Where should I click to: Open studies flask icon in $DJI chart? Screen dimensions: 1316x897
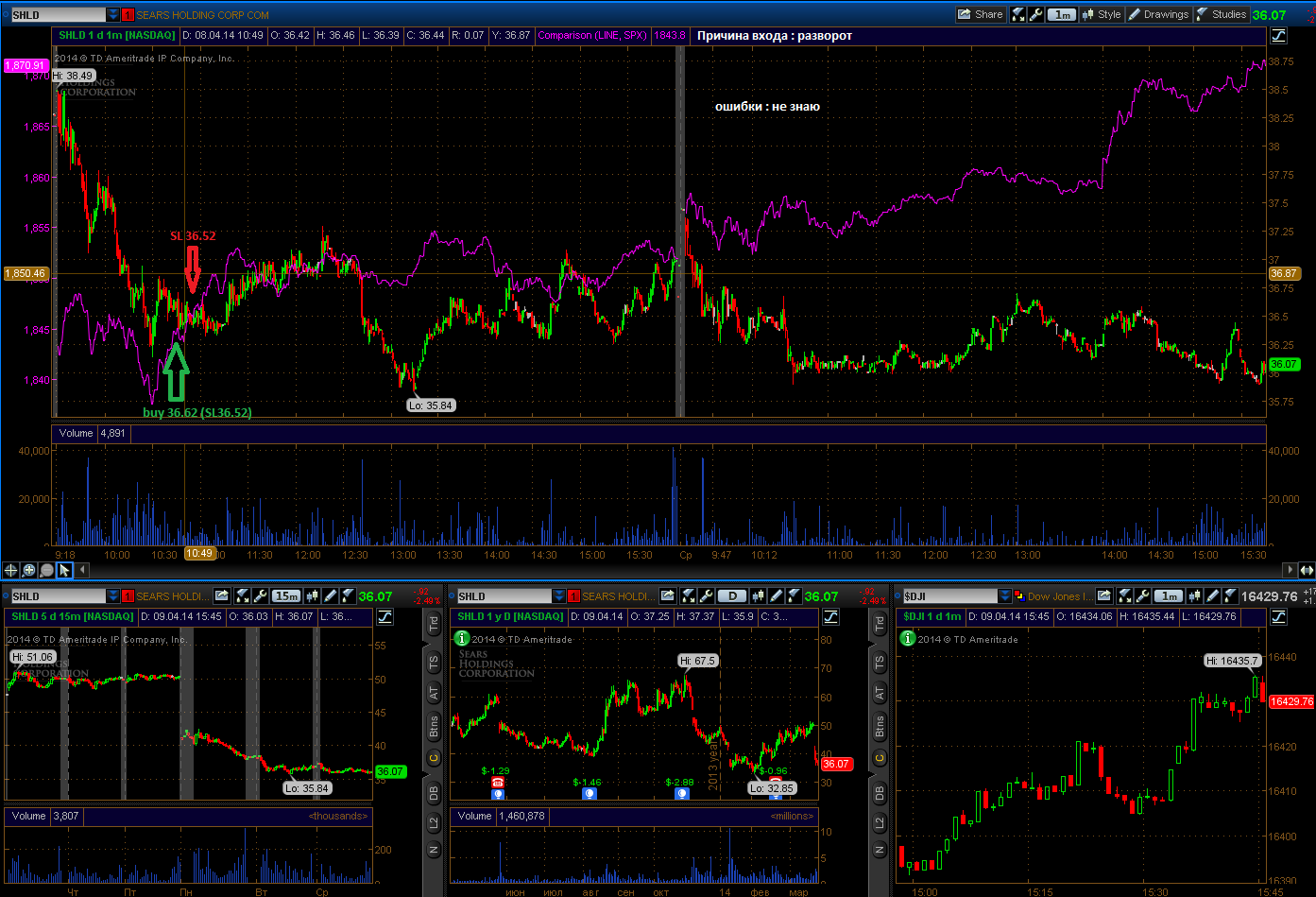pos(1229,596)
